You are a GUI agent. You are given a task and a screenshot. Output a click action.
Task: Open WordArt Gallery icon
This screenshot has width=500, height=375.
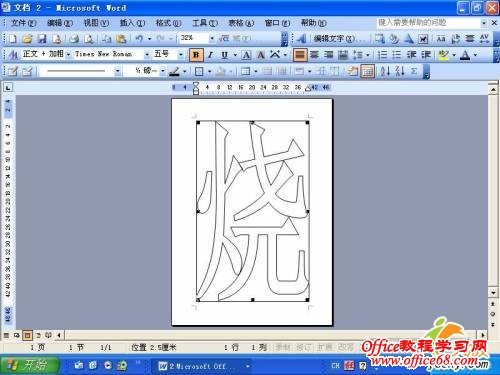379,39
